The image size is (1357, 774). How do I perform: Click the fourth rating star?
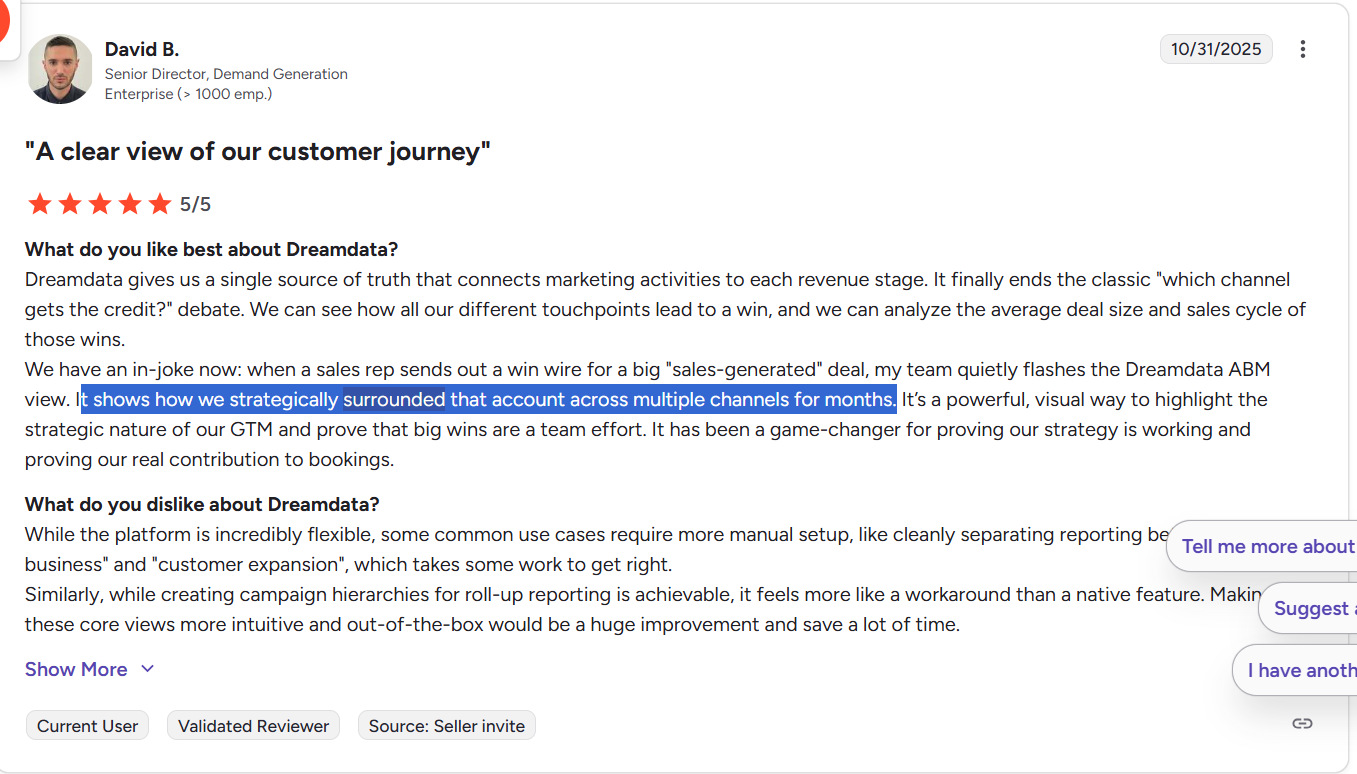(129, 203)
